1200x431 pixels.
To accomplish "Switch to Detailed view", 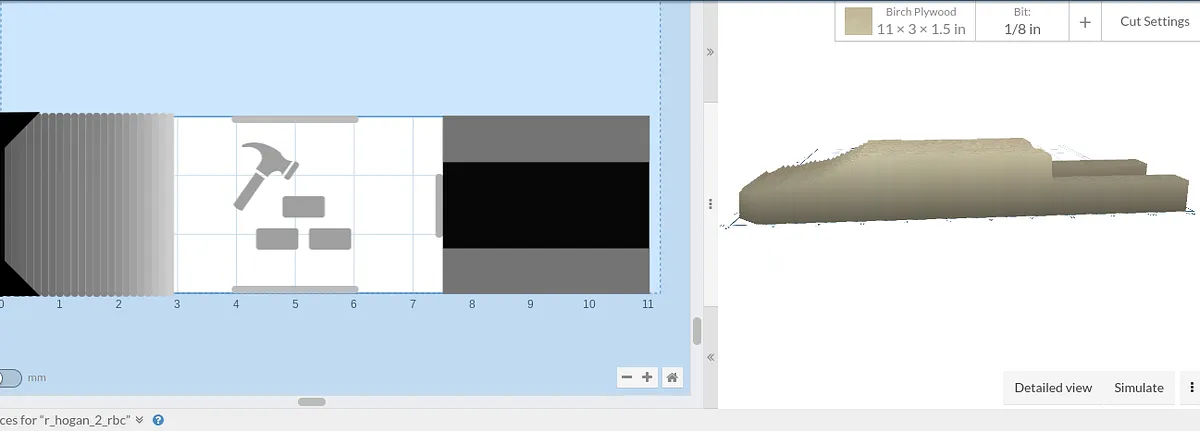I will point(1053,387).
